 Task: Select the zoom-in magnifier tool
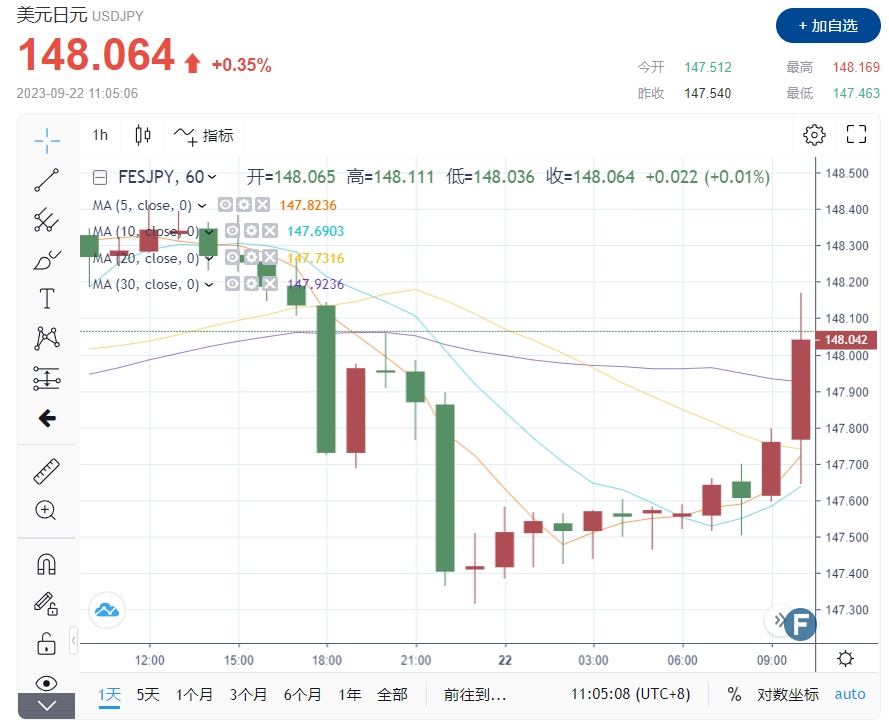click(46, 510)
